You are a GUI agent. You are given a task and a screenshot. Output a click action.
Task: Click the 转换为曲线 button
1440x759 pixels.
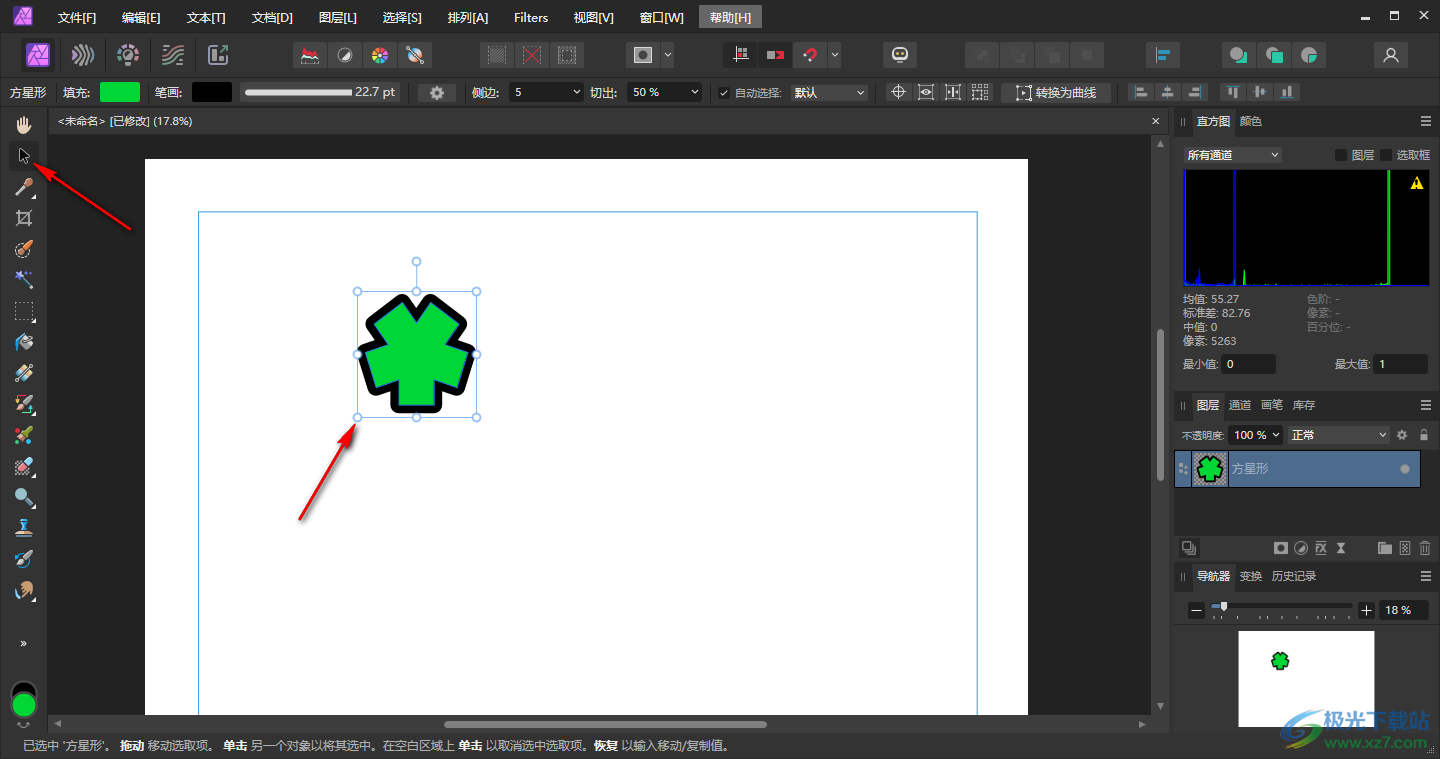tap(1056, 92)
